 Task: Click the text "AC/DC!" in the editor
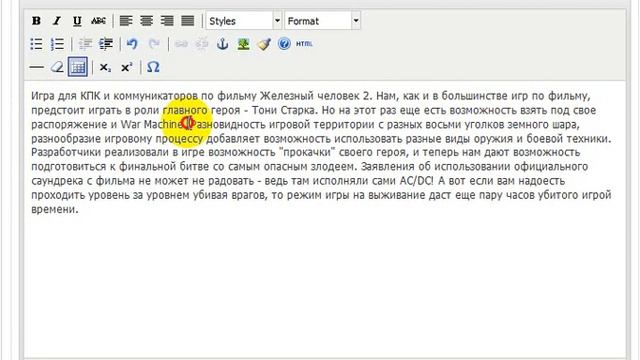point(416,181)
